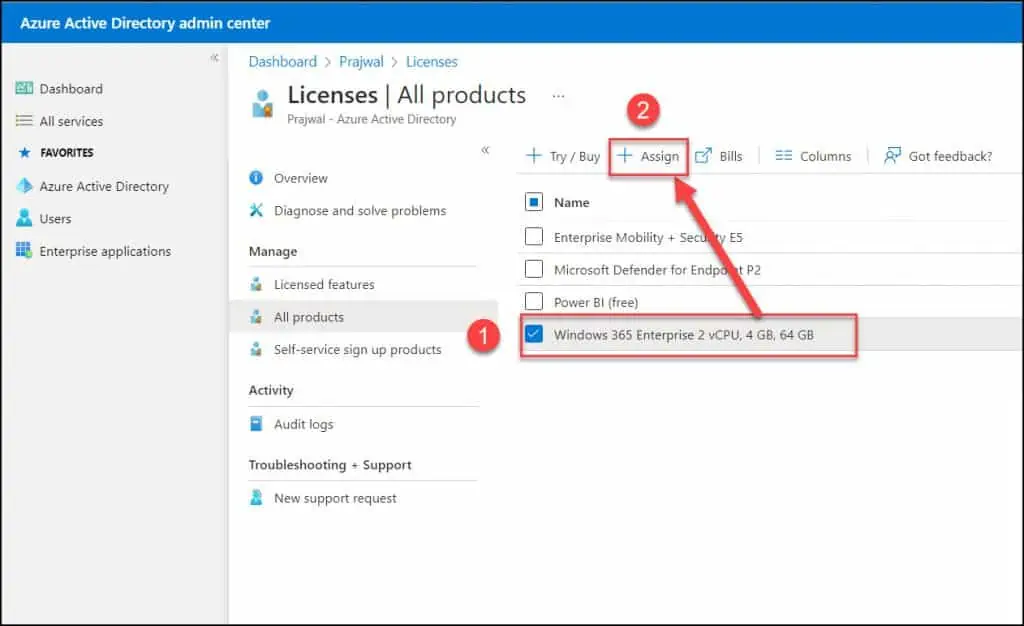This screenshot has height=626, width=1024.
Task: Open New support request
Action: point(335,498)
